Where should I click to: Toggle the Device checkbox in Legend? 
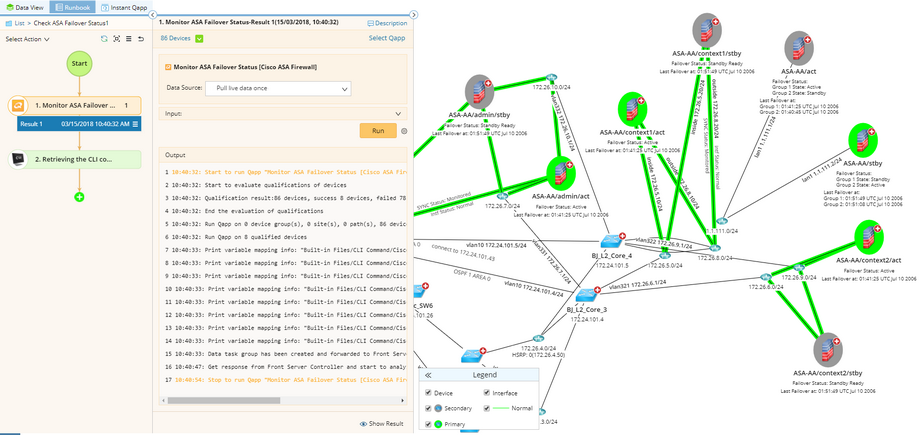tap(429, 393)
